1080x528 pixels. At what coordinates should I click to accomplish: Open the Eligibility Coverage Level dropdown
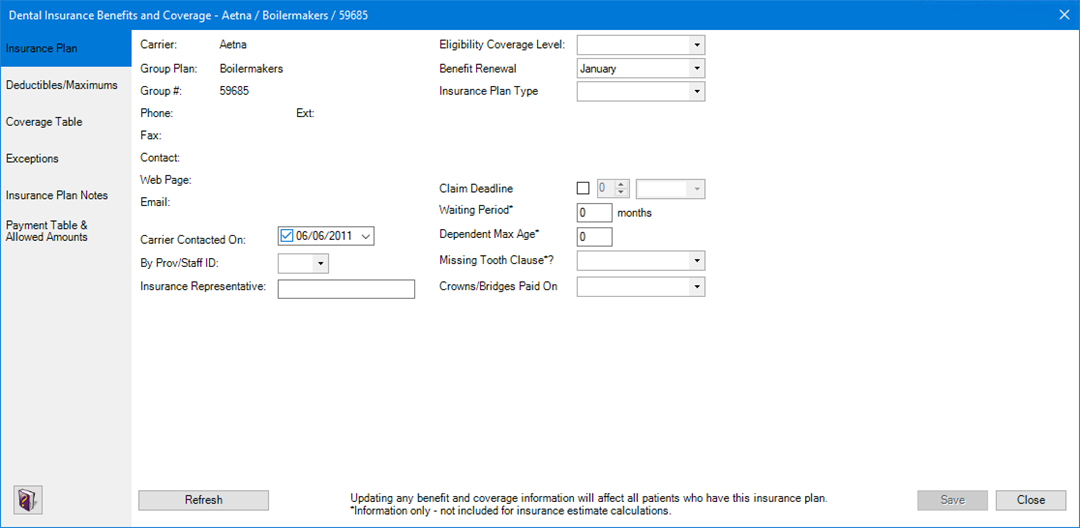click(x=696, y=45)
